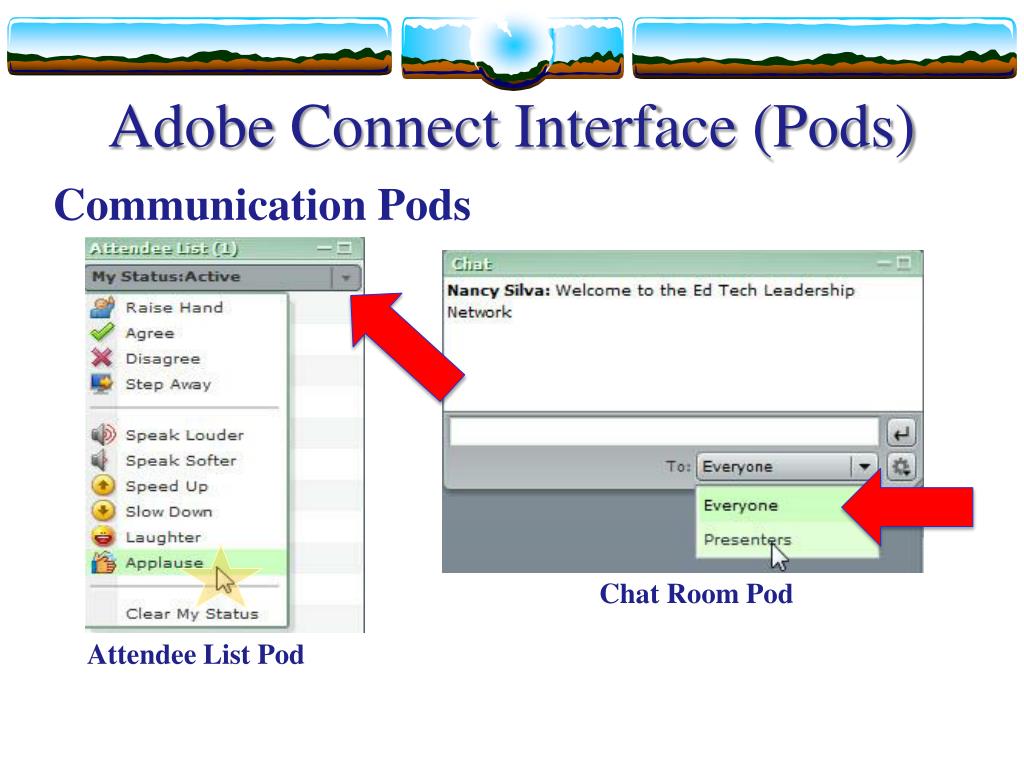
Task: Click the Applause clapping hands icon
Action: pos(103,562)
